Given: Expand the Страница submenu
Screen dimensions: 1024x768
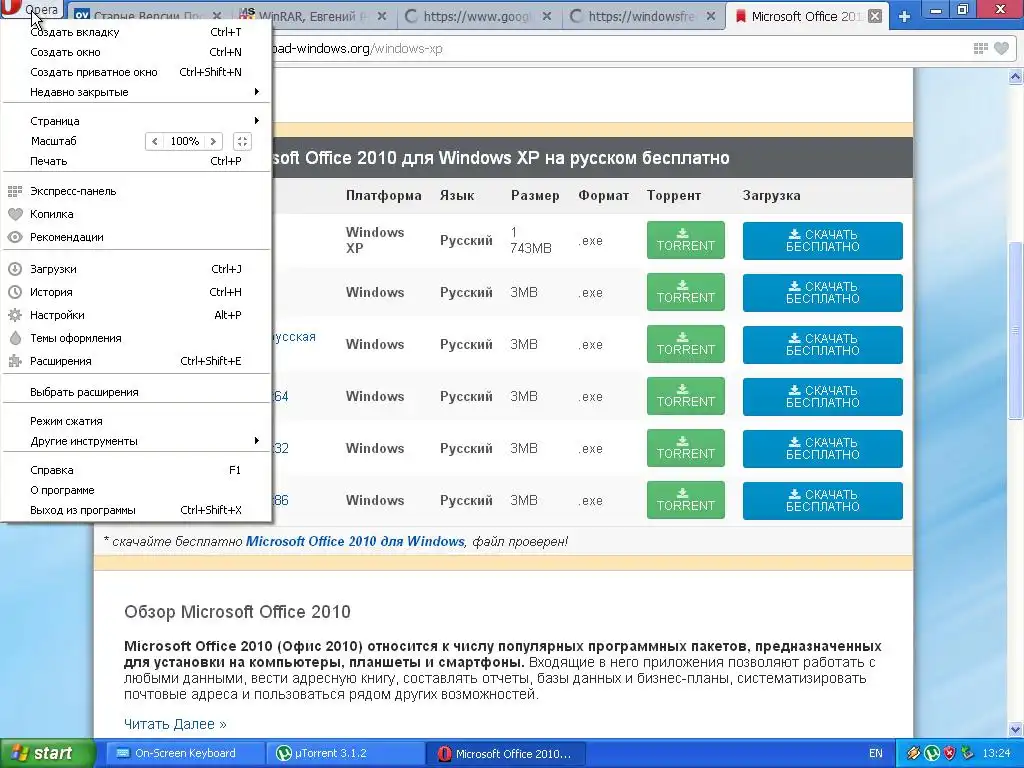Looking at the screenshot, I should click(136, 121).
